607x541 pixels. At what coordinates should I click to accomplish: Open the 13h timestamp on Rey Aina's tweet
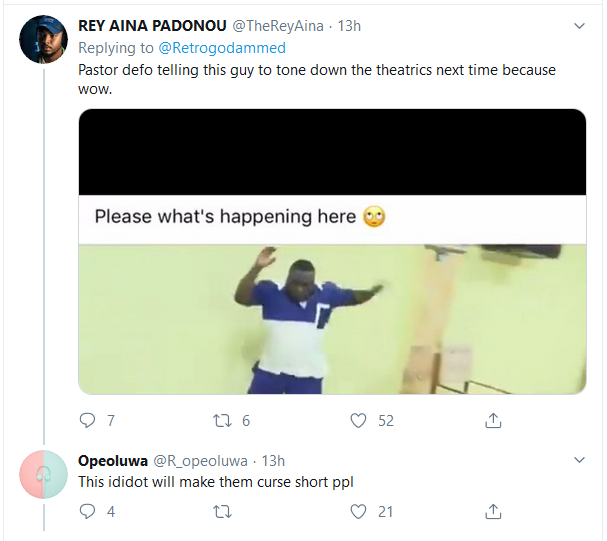(349, 25)
